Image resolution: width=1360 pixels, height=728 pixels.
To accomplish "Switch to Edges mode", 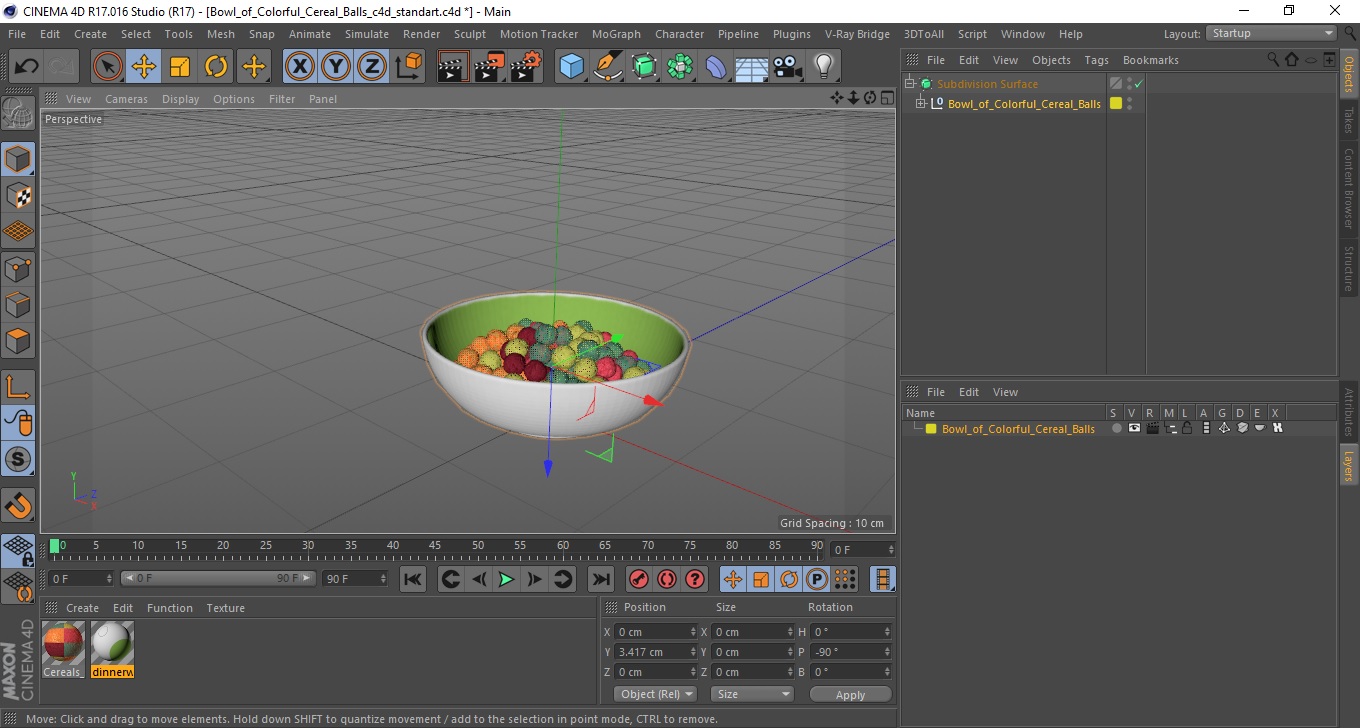I will [x=18, y=304].
